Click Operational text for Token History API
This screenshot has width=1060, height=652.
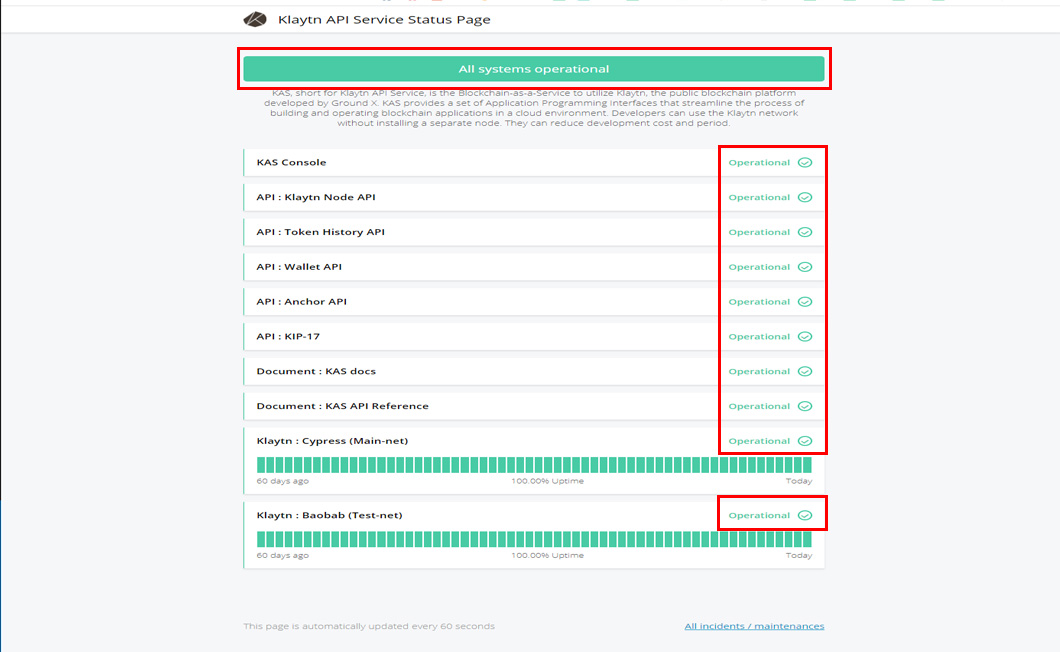(x=758, y=232)
